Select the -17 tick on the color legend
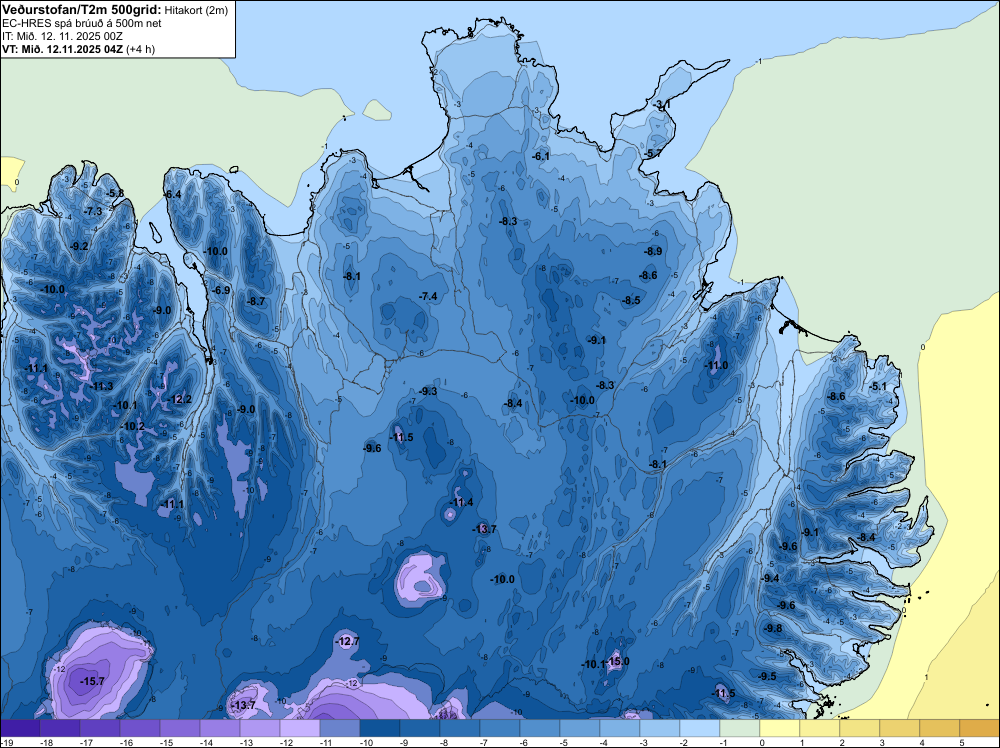This screenshot has width=1000, height=748. pyautogui.click(x=86, y=742)
